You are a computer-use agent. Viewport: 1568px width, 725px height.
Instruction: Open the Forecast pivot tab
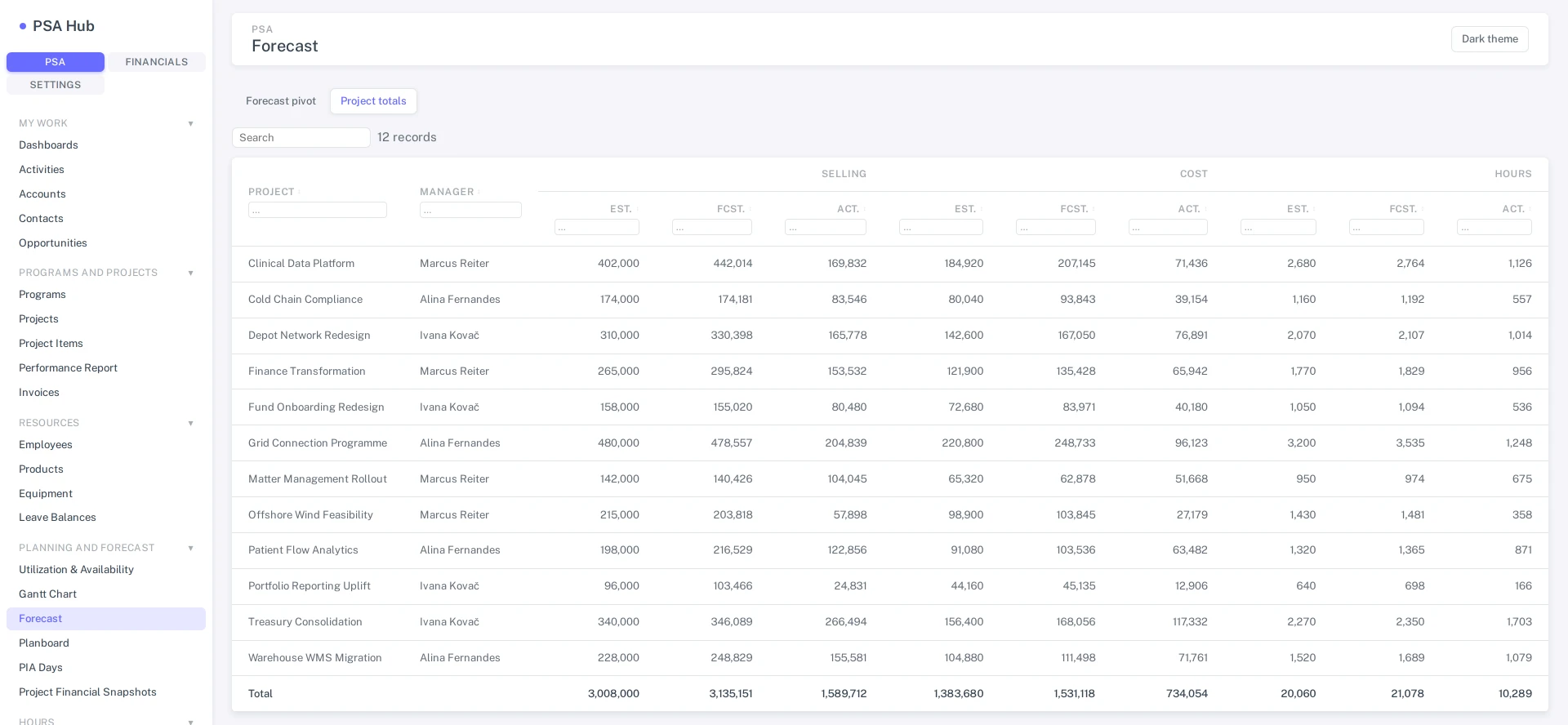pos(281,101)
